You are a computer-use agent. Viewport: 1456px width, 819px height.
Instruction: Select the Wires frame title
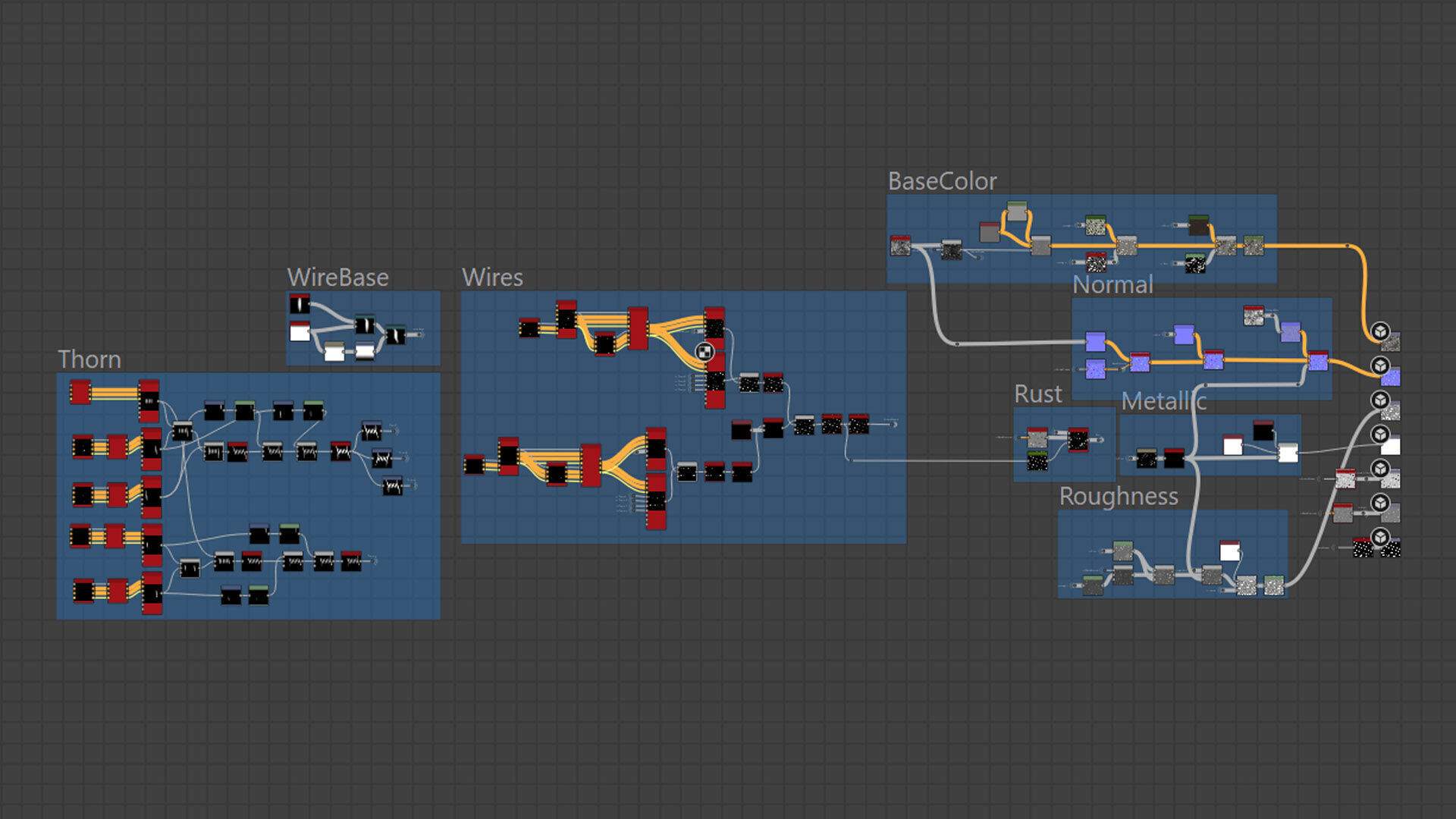click(x=492, y=278)
